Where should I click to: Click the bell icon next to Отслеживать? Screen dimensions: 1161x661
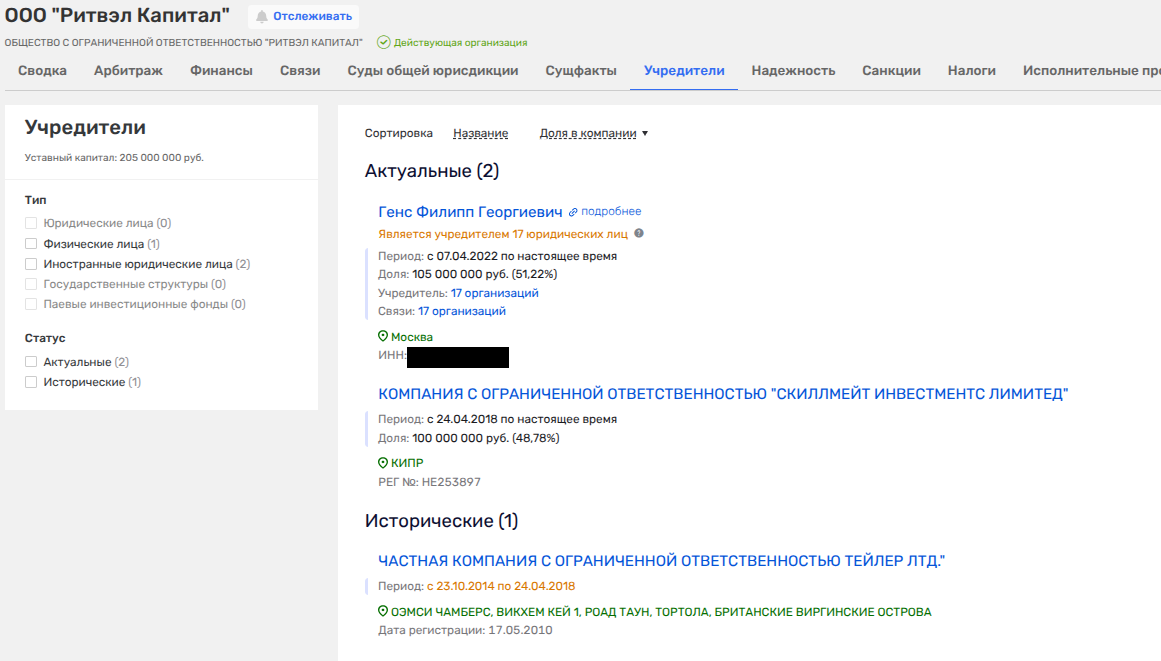[262, 16]
